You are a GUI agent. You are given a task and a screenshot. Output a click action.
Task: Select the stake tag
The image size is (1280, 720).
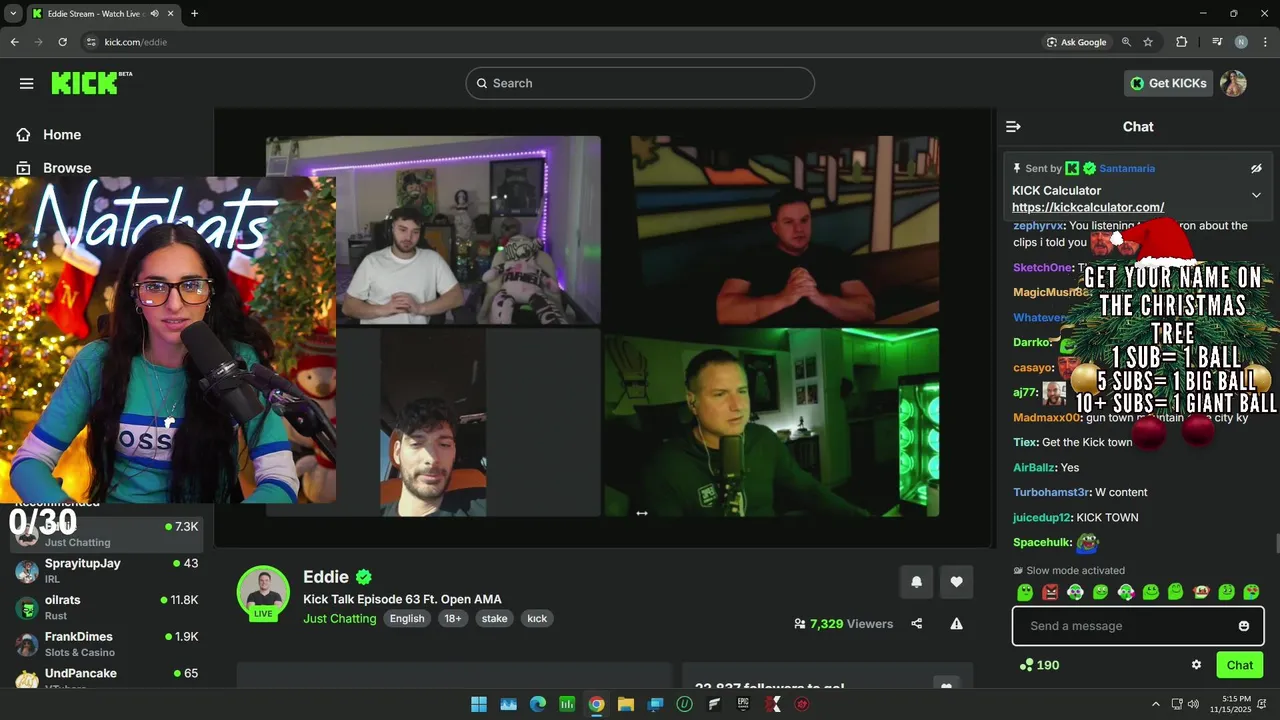tap(494, 618)
